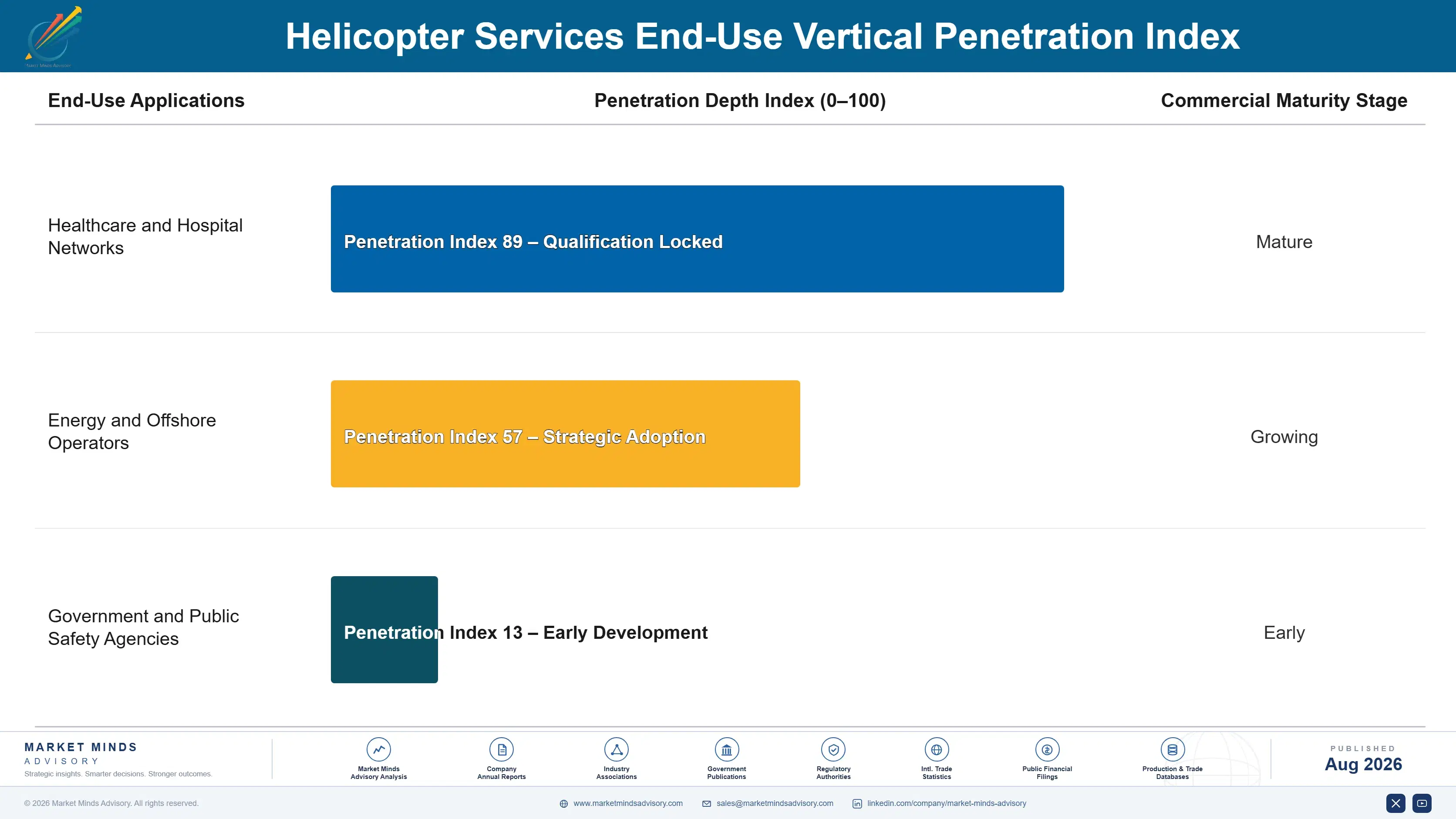This screenshot has height=819, width=1456.
Task: Click the globe icon beside website address
Action: (563, 804)
